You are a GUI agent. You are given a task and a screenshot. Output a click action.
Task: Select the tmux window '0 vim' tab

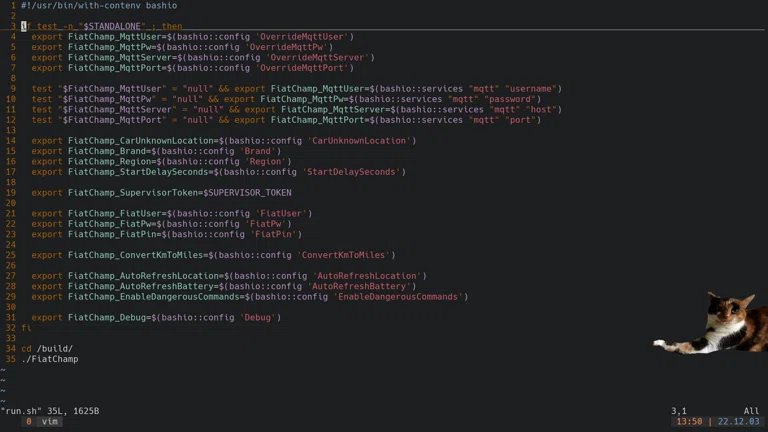pos(42,421)
